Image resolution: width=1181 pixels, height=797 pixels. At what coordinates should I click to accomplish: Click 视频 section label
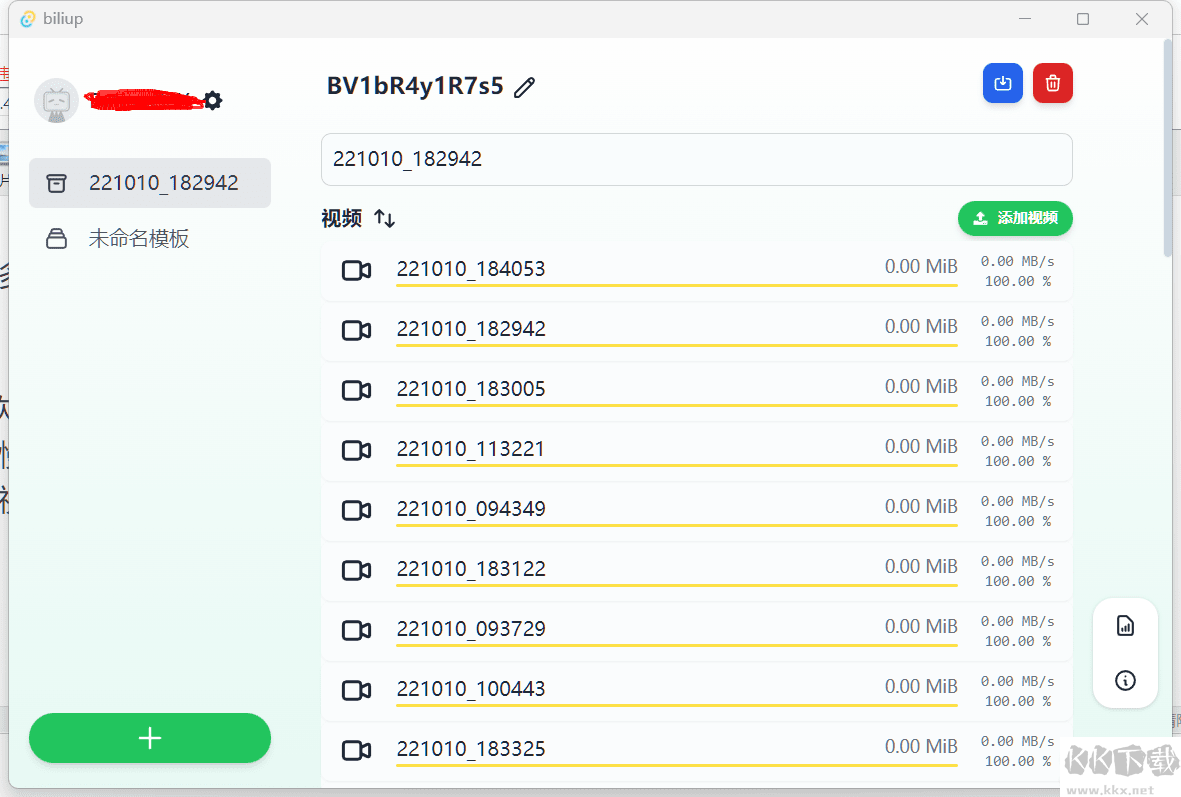pyautogui.click(x=341, y=218)
